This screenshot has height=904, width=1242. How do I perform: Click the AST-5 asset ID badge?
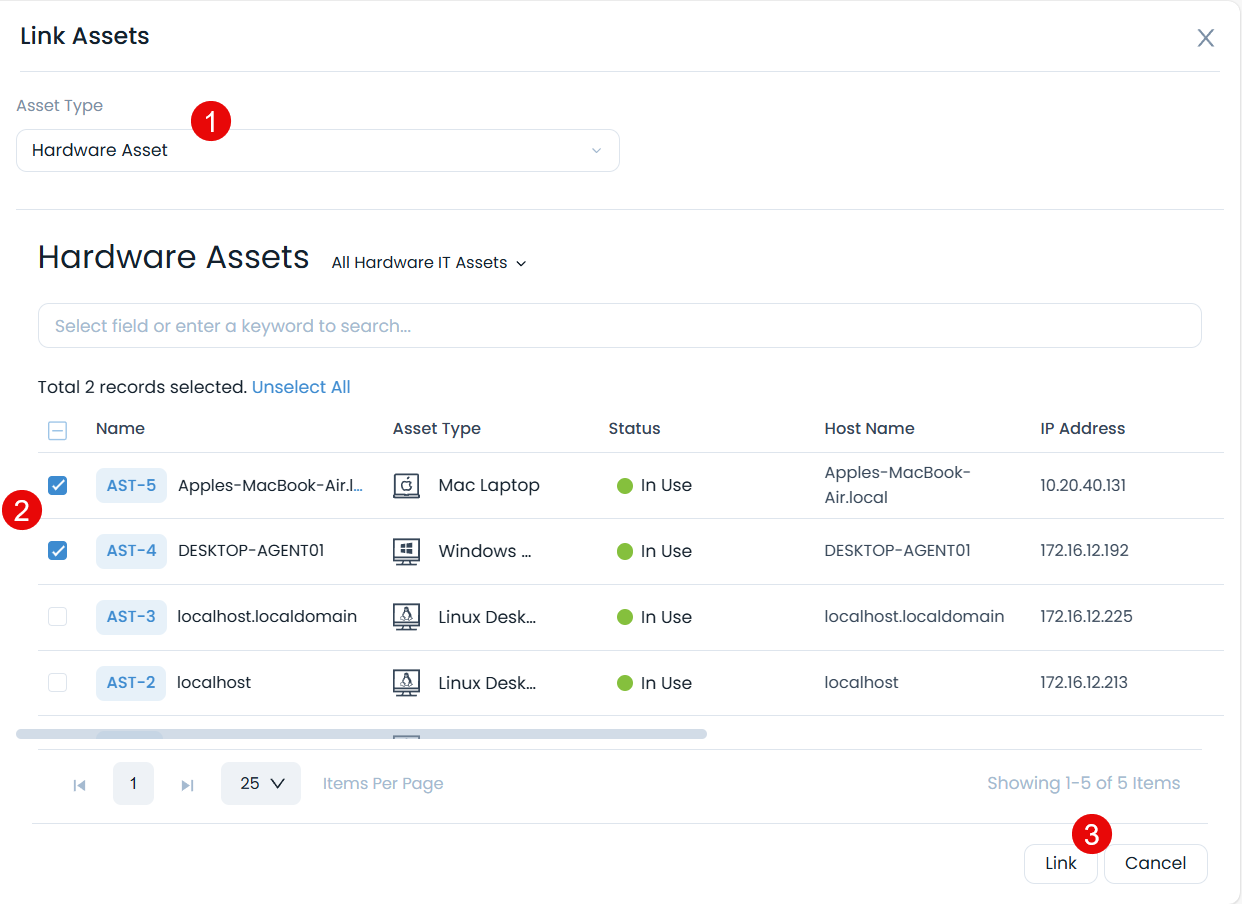(x=131, y=486)
